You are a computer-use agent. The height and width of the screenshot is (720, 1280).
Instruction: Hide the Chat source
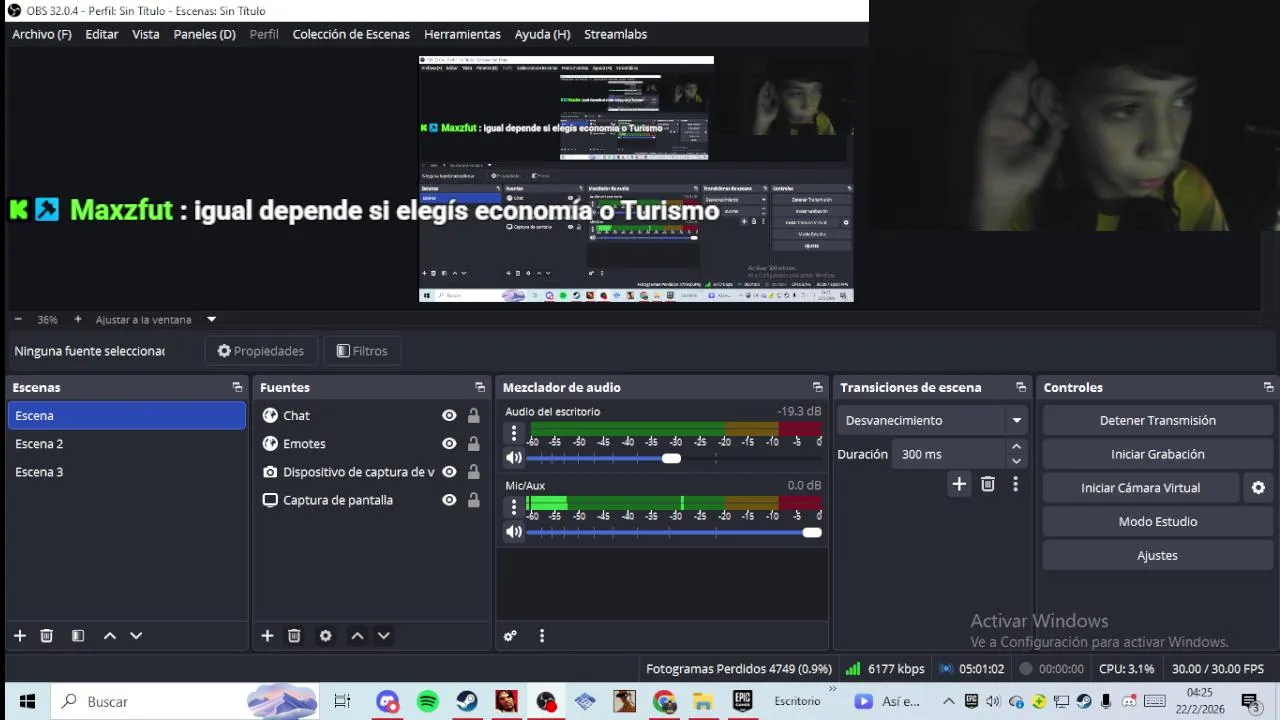pyautogui.click(x=449, y=416)
